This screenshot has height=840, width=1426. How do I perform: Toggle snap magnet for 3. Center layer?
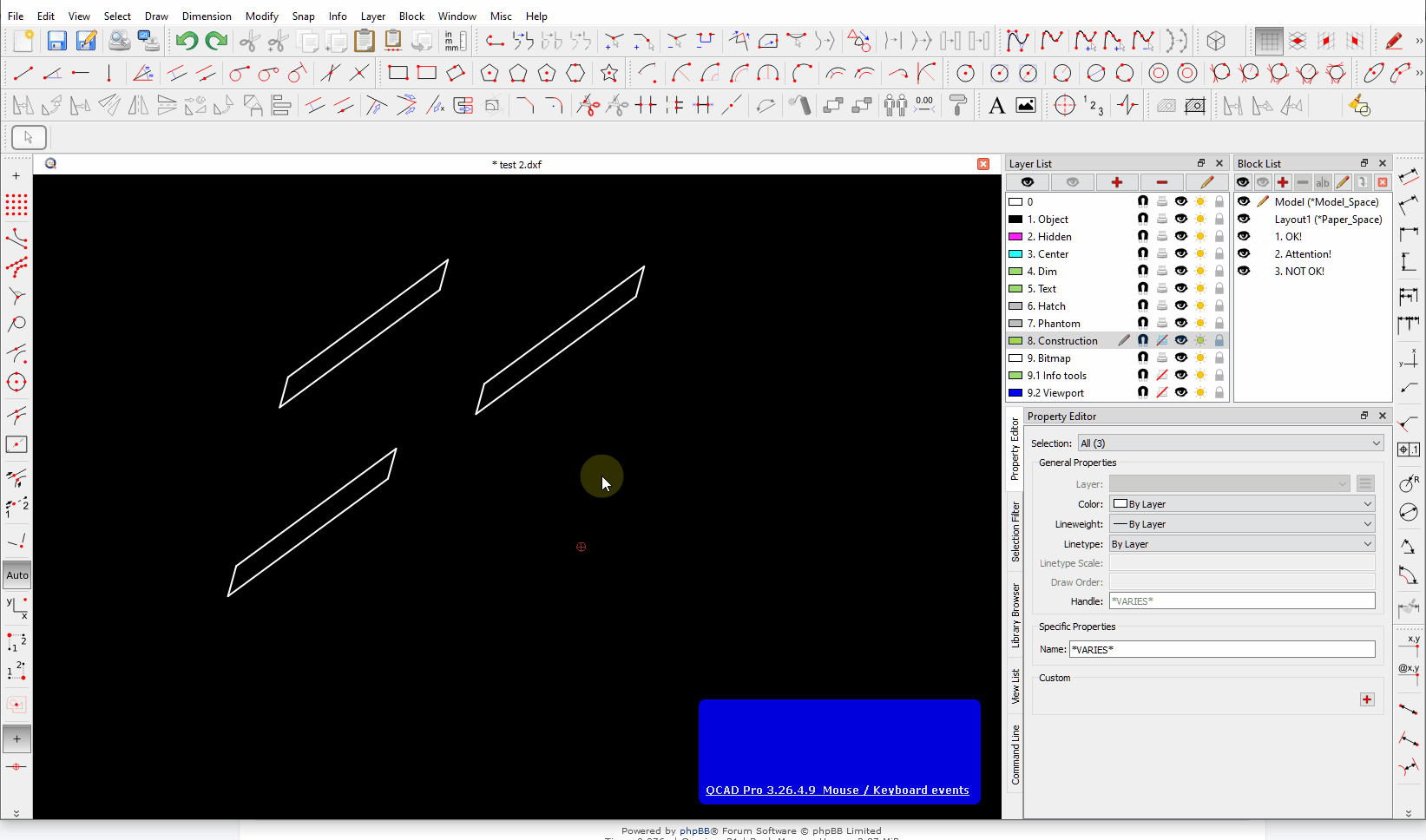tap(1143, 253)
